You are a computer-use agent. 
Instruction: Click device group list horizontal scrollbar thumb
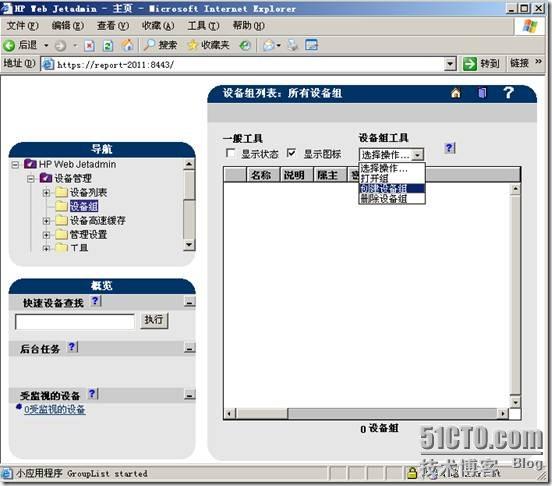[x=262, y=414]
